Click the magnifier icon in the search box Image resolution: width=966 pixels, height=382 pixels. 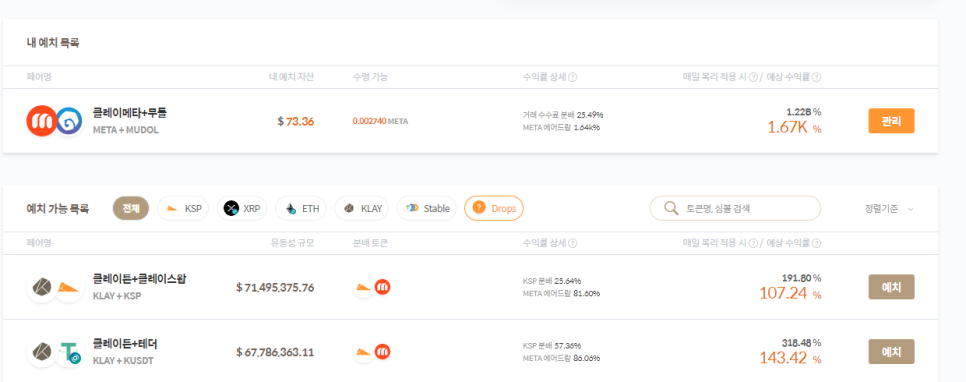click(671, 208)
